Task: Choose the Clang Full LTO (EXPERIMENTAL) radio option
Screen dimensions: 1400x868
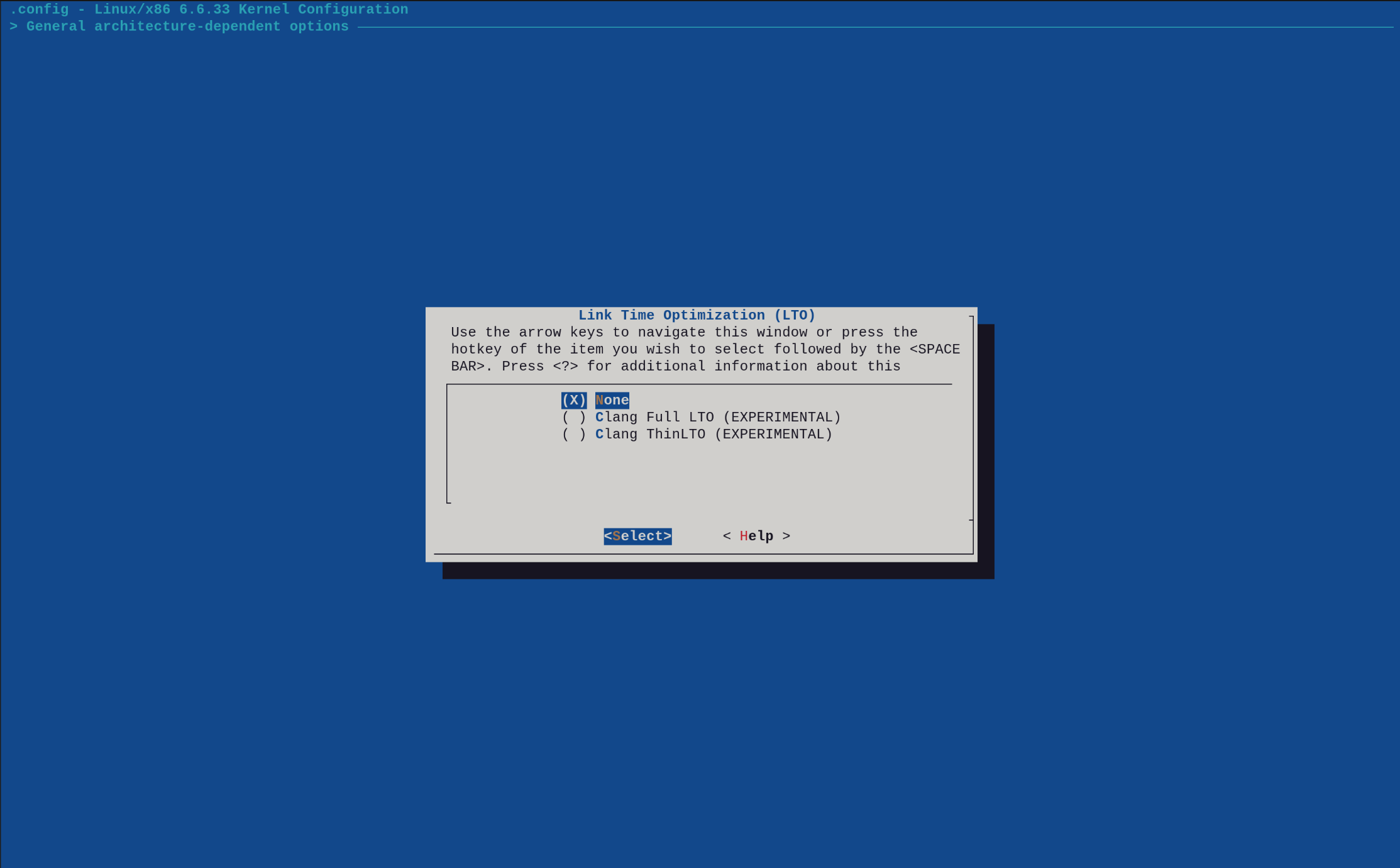Action: 701,418
